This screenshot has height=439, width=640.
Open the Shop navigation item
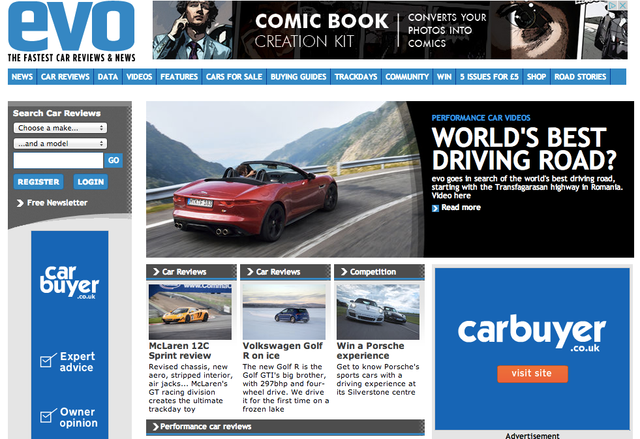click(x=536, y=77)
